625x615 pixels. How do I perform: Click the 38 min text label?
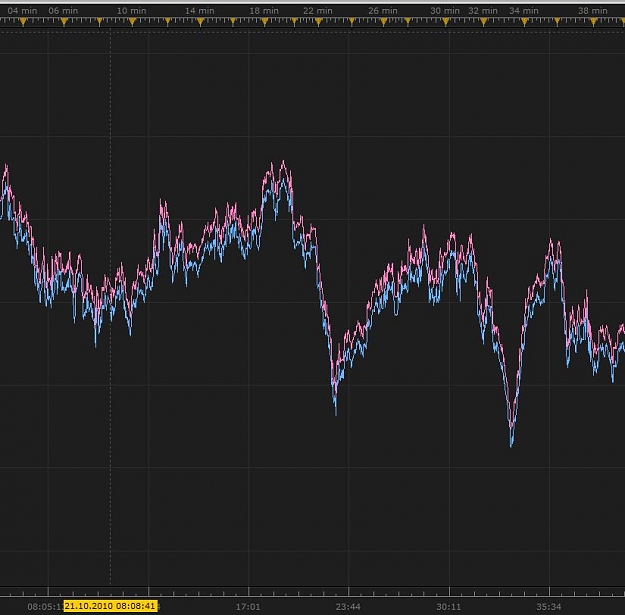[x=593, y=11]
